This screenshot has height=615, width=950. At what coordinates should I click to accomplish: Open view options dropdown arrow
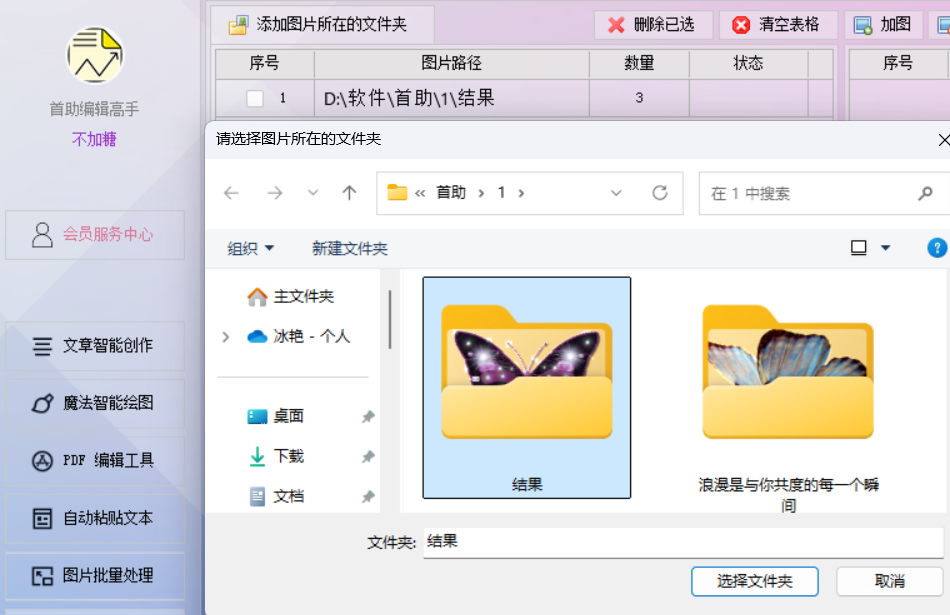tap(885, 248)
